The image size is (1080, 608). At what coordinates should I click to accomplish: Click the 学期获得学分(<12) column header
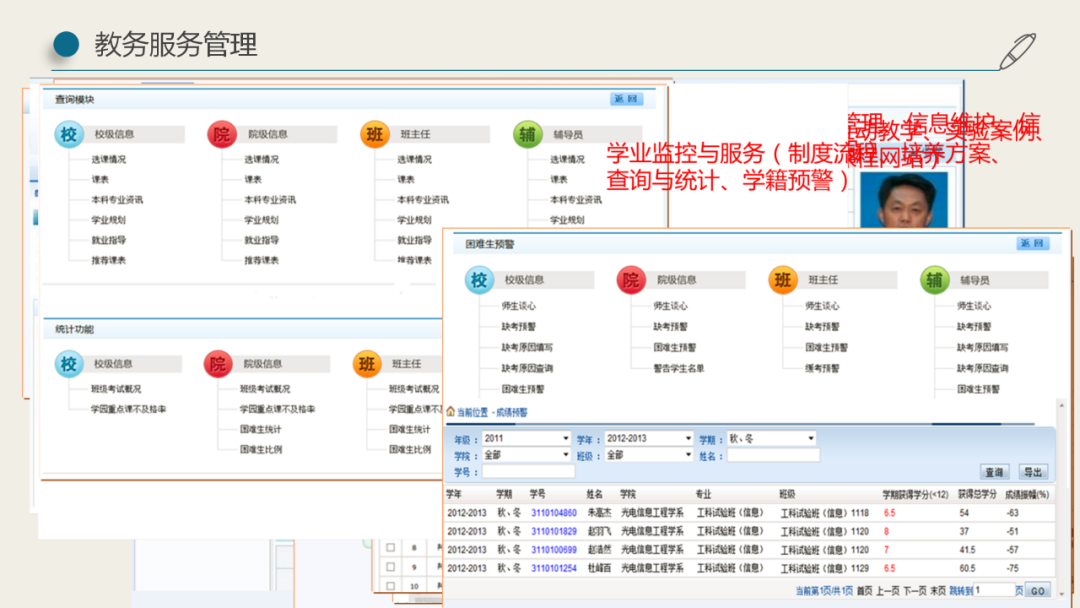pyautogui.click(x=915, y=494)
